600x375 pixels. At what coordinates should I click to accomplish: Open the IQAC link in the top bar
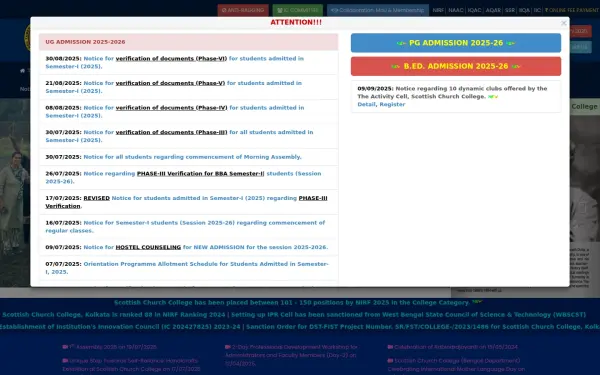coord(474,10)
